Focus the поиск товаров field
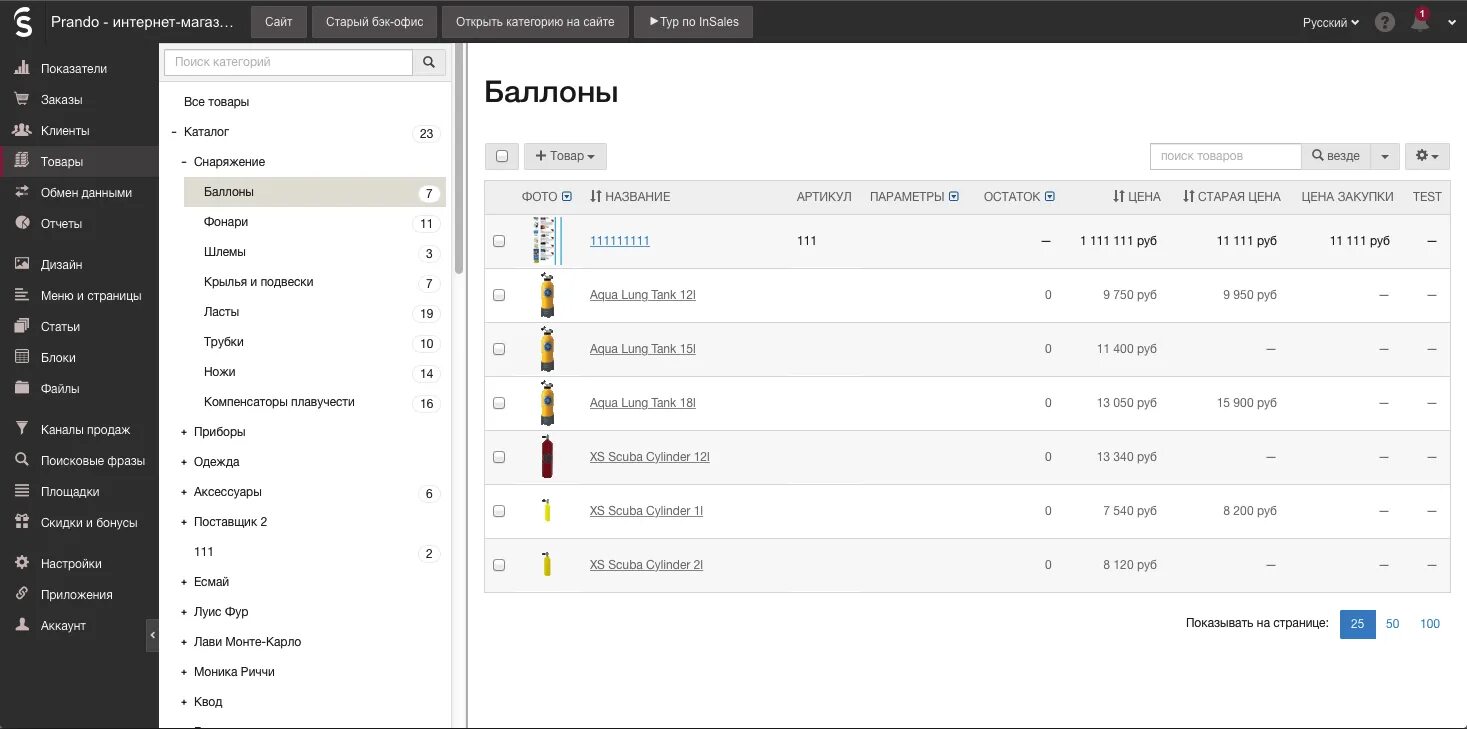Viewport: 1467px width, 729px height. [x=1226, y=156]
